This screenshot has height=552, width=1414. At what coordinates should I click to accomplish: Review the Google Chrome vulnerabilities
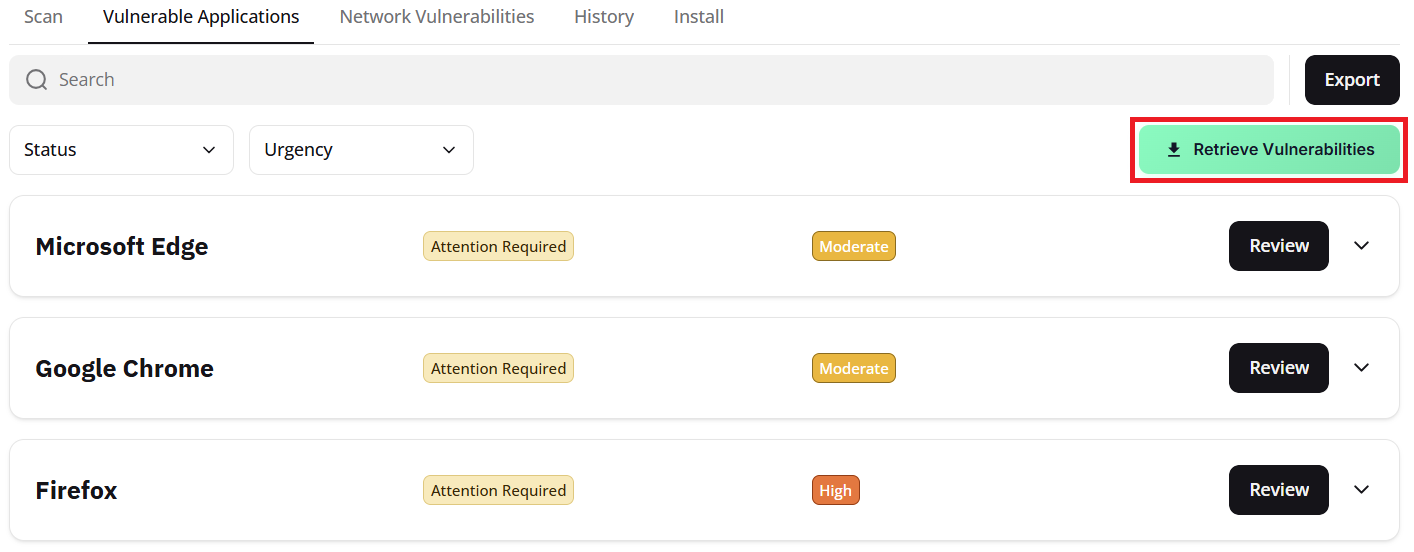coord(1278,368)
